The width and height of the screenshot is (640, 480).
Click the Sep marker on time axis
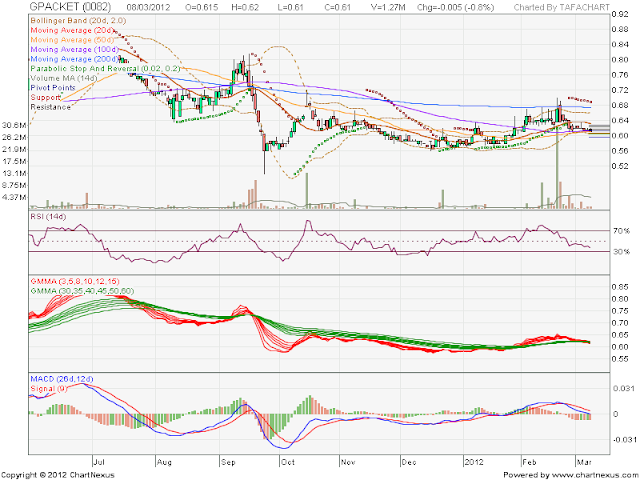(228, 462)
